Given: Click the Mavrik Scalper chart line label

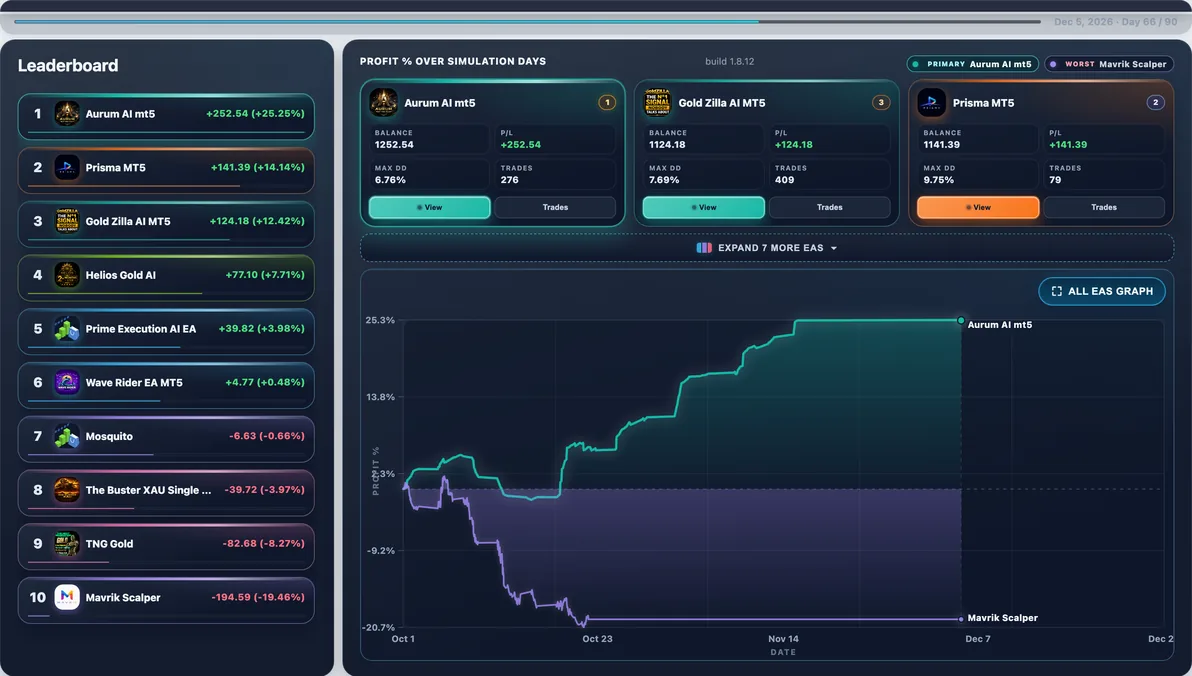Looking at the screenshot, I should [1002, 618].
